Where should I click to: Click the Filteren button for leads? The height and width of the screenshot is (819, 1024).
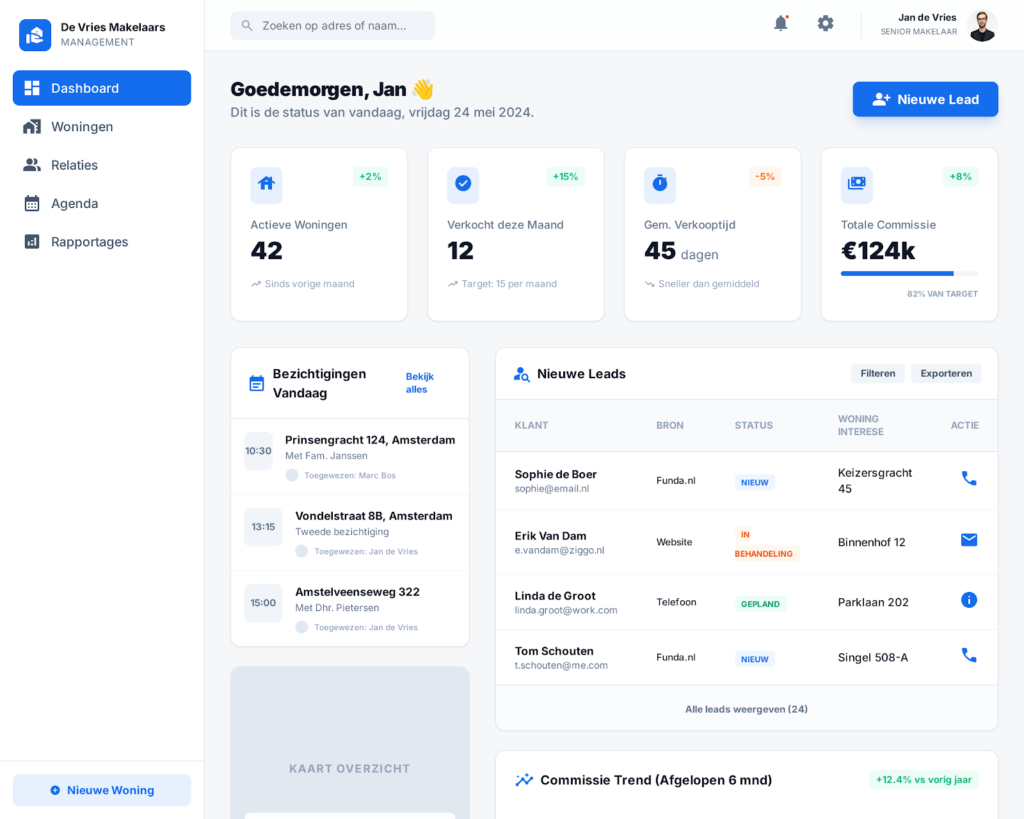tap(877, 373)
